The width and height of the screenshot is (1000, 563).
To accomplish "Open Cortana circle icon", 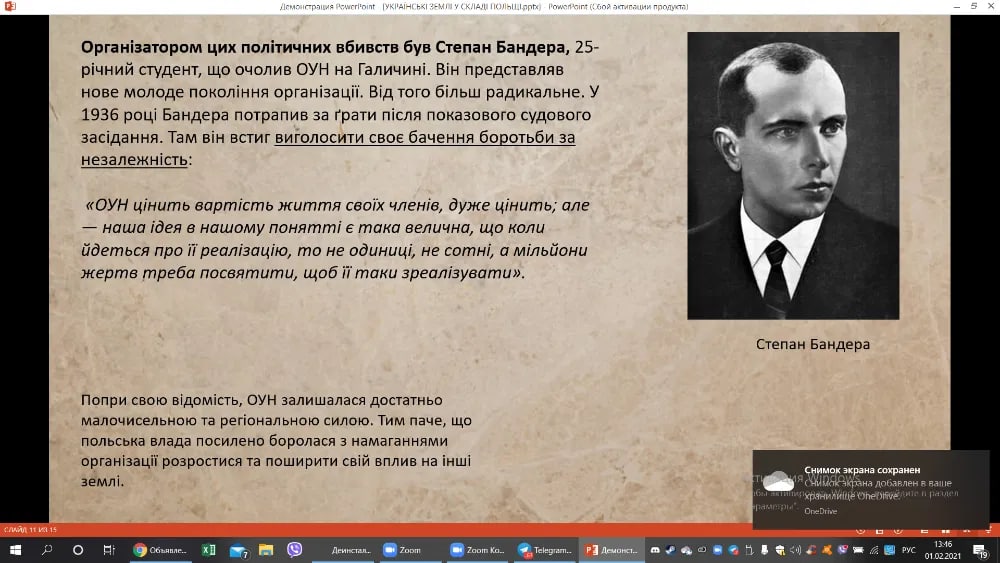I will 78,550.
